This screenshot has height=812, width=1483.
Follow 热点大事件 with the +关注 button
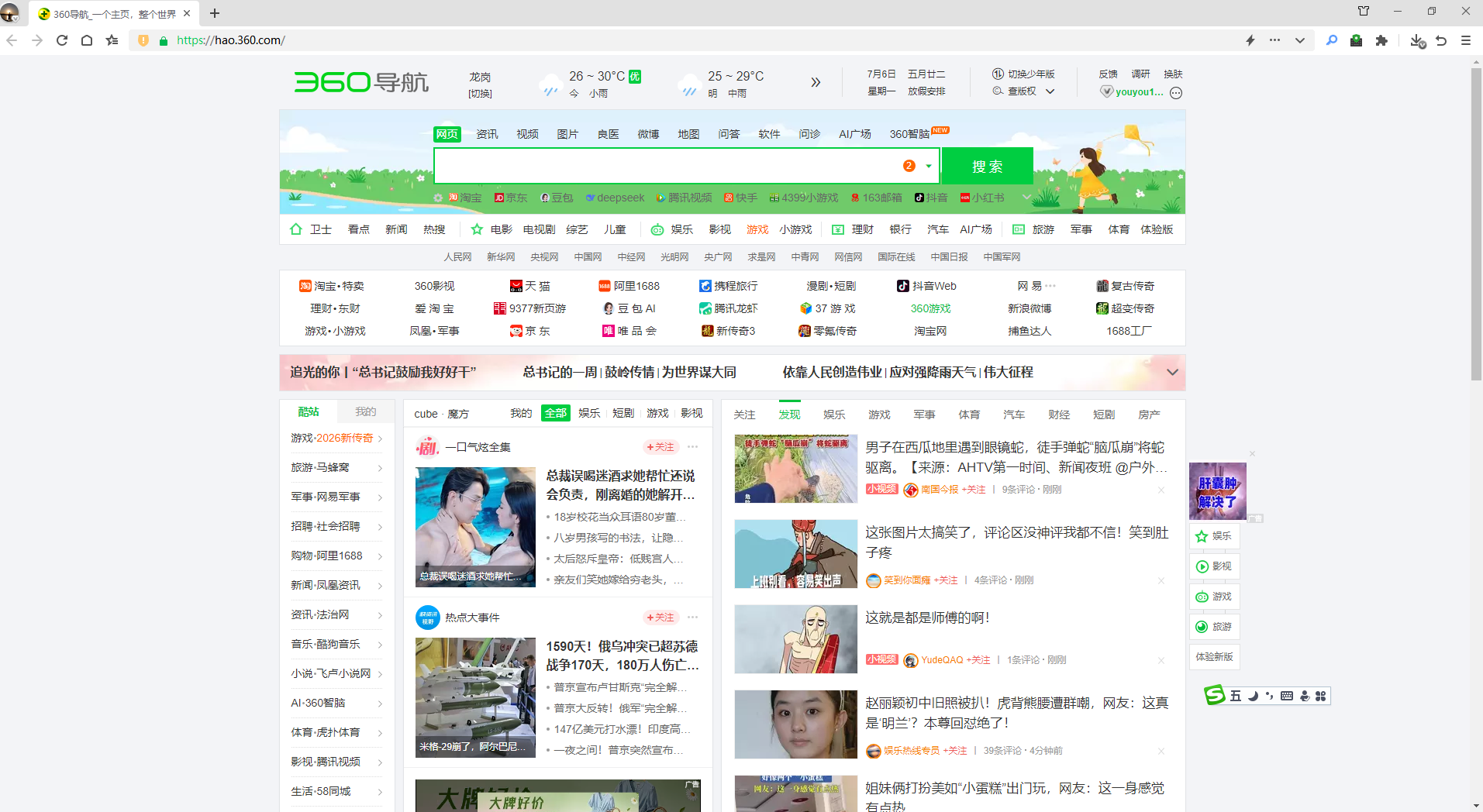pos(660,618)
